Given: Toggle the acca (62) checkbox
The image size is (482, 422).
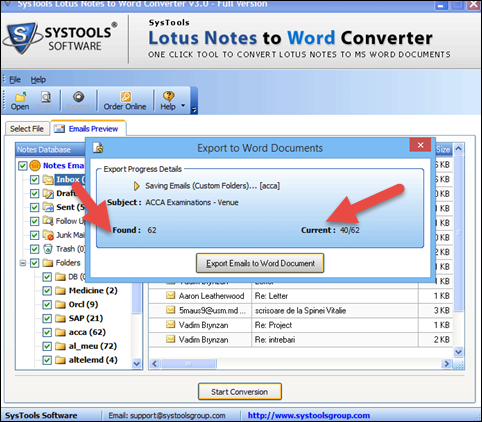Looking at the screenshot, I should [47, 332].
